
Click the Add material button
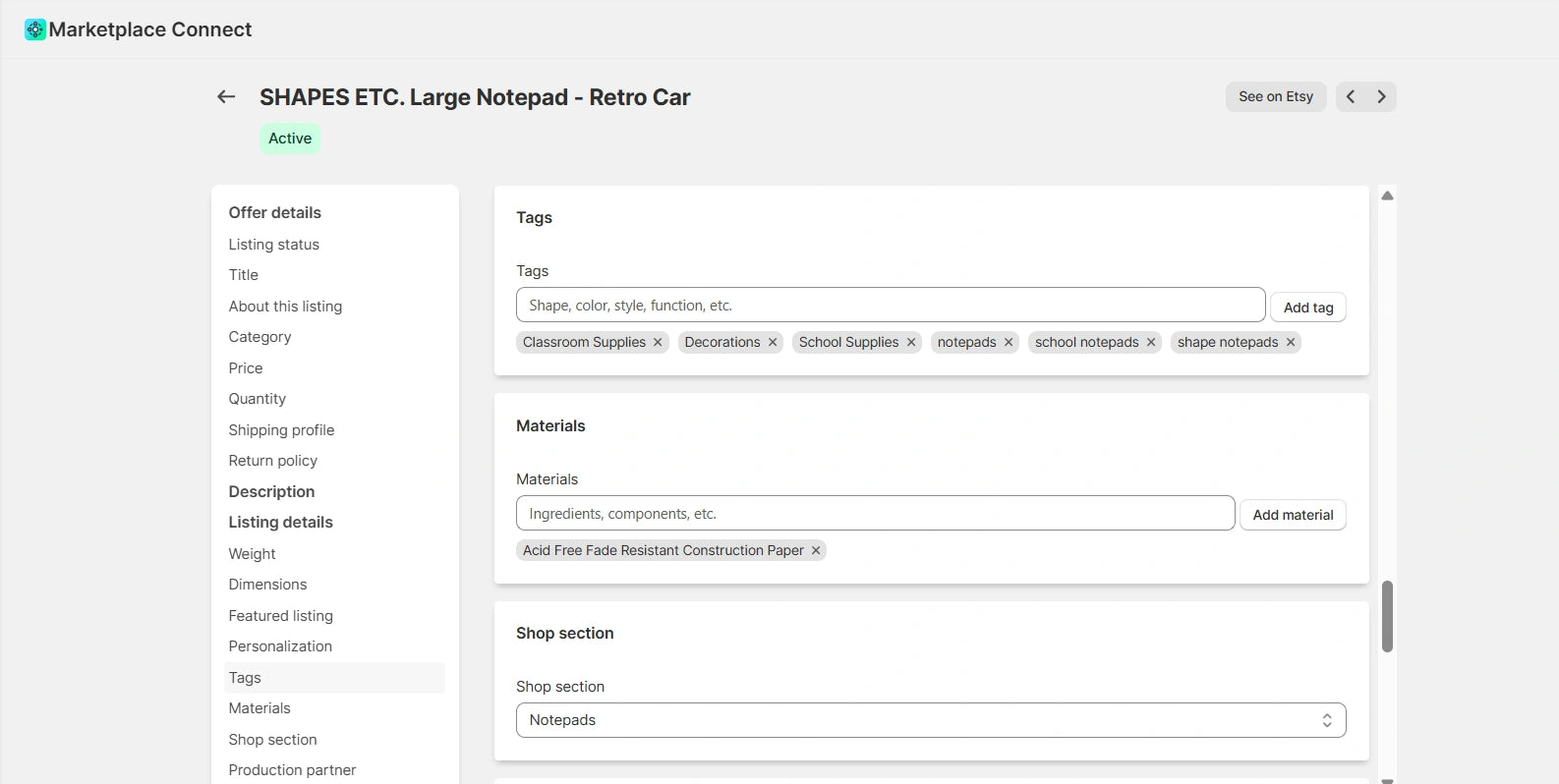[x=1293, y=515]
